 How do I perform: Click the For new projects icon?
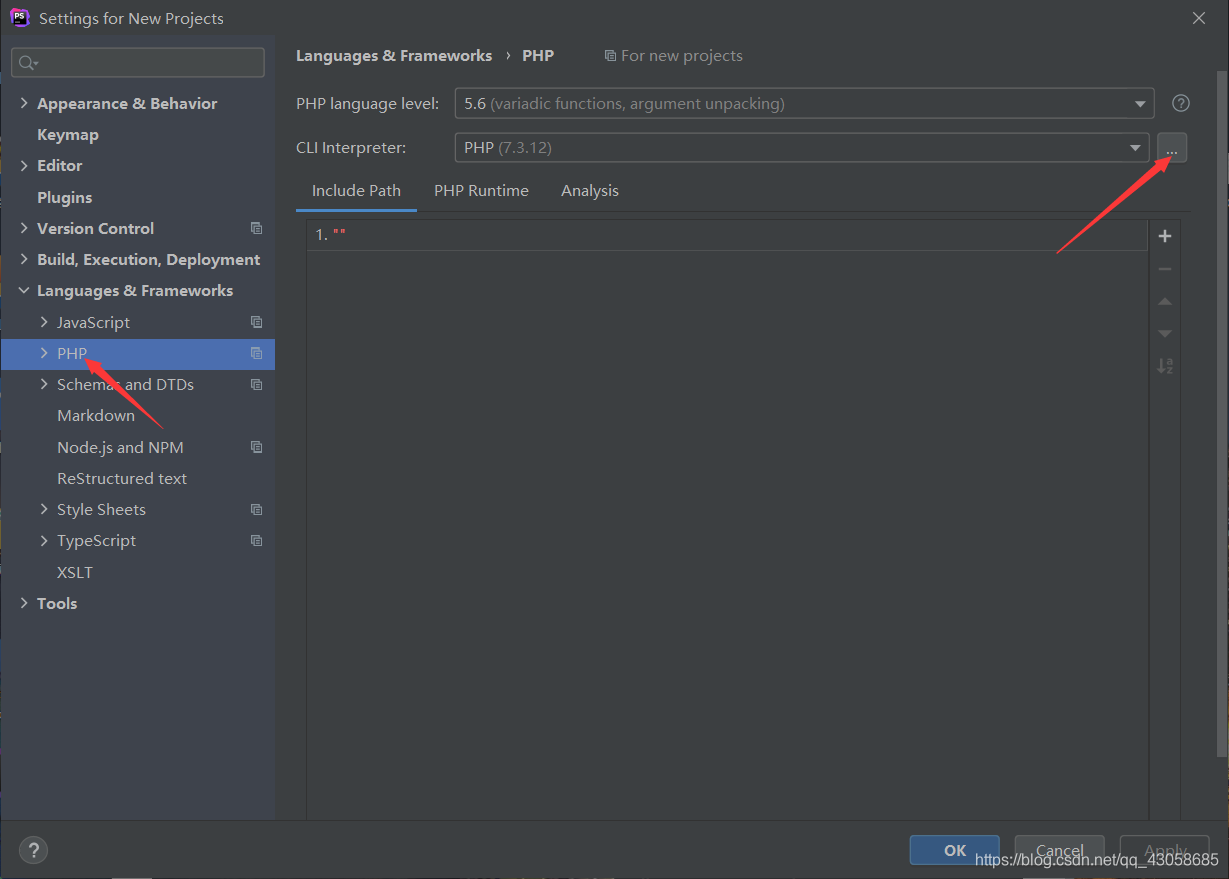pyautogui.click(x=610, y=56)
